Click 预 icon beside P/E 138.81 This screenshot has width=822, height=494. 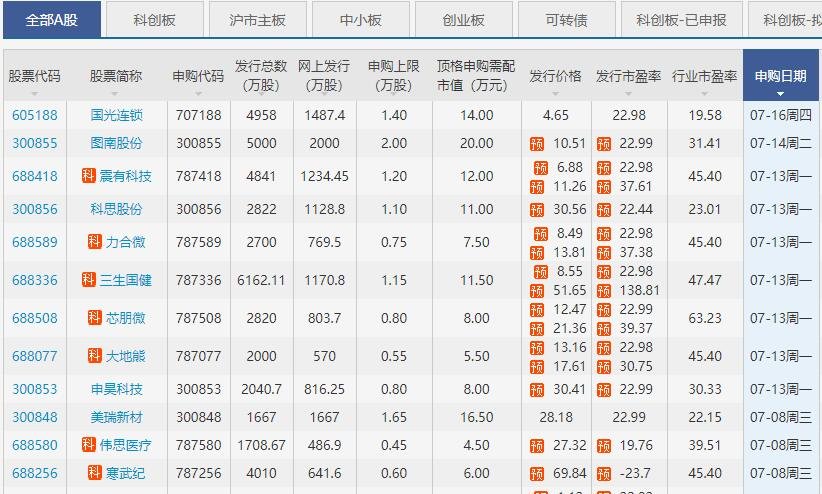pos(604,291)
